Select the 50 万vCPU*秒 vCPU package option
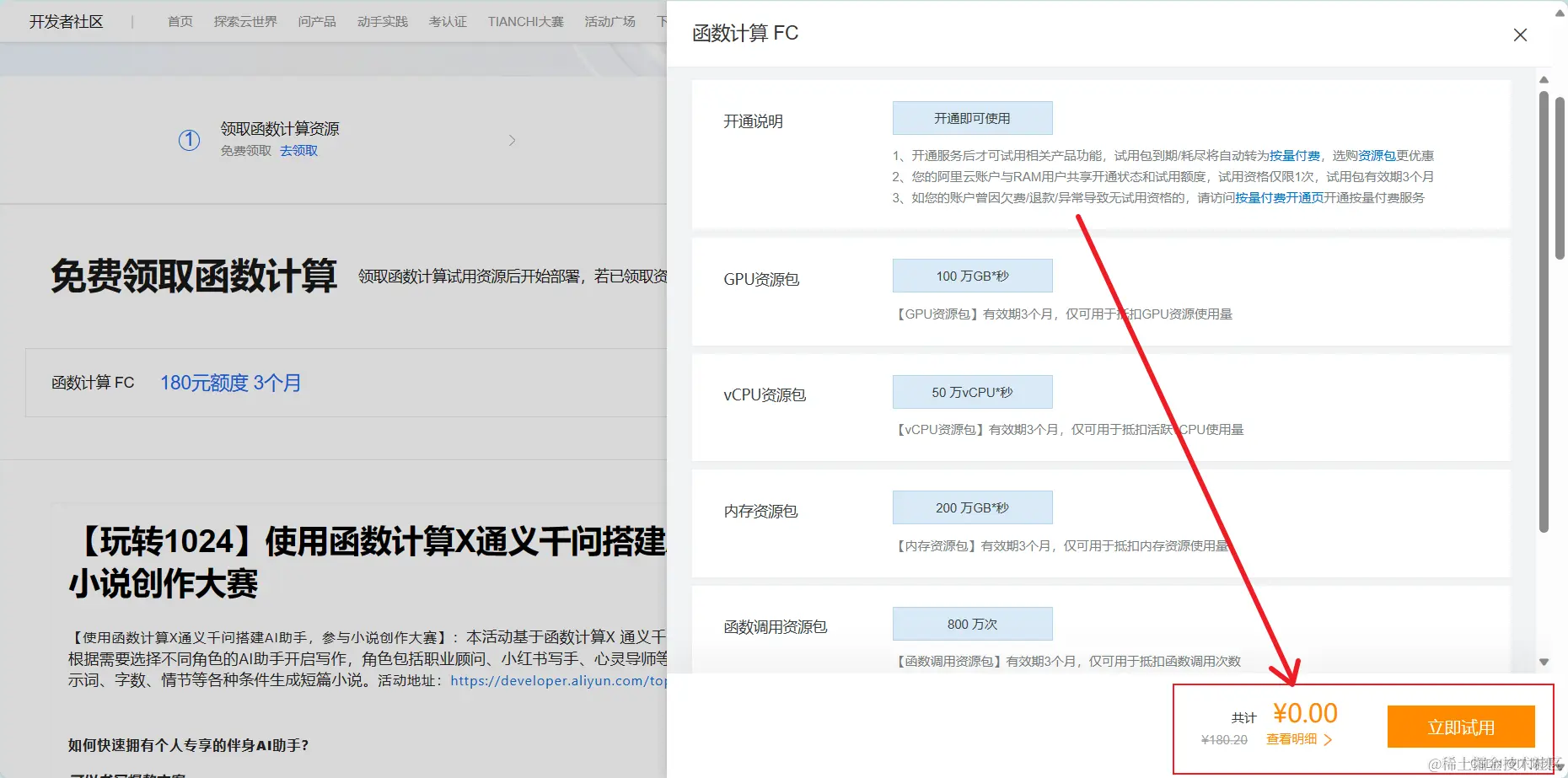The width and height of the screenshot is (1568, 778). [971, 391]
